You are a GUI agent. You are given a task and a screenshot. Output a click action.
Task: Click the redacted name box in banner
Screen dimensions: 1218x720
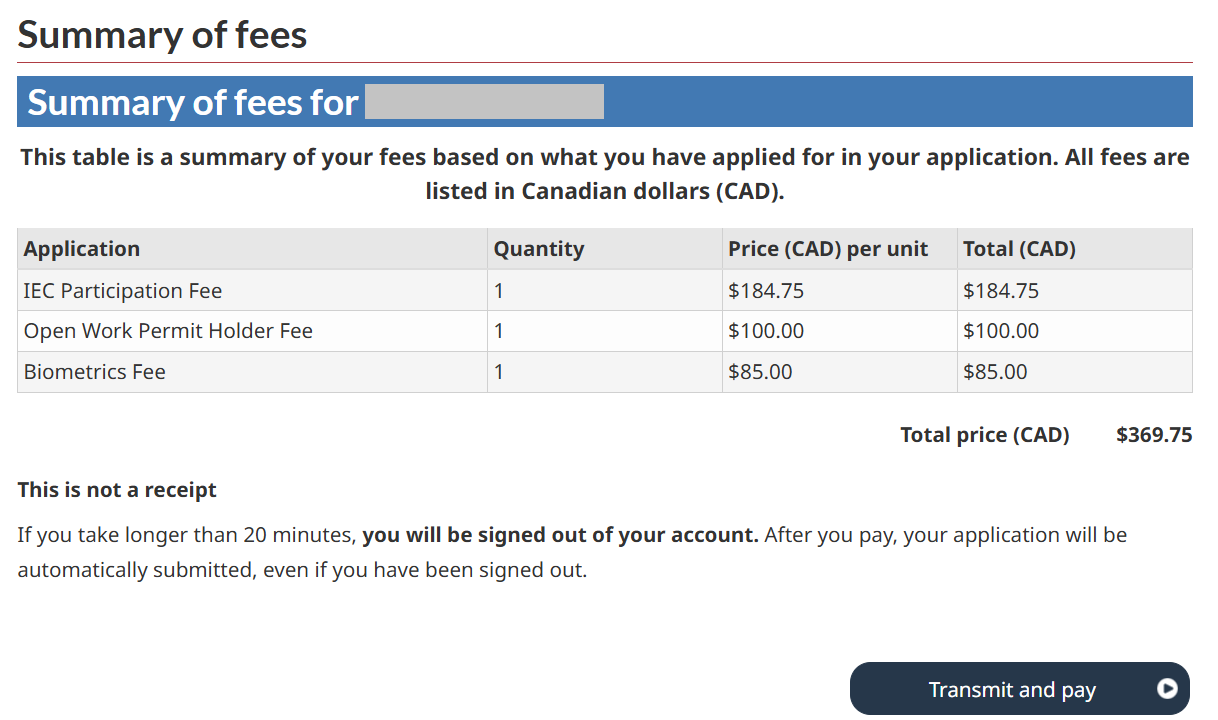[x=484, y=102]
